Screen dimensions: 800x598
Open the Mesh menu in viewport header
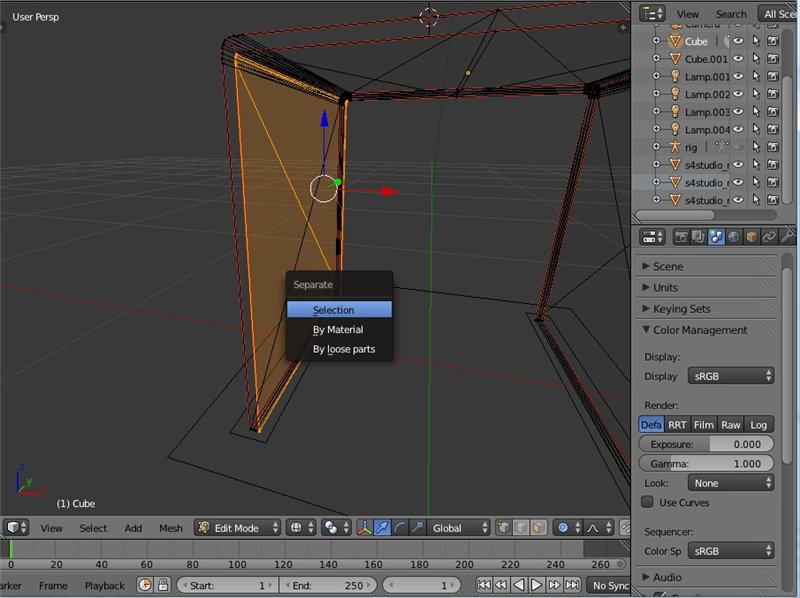click(x=171, y=528)
